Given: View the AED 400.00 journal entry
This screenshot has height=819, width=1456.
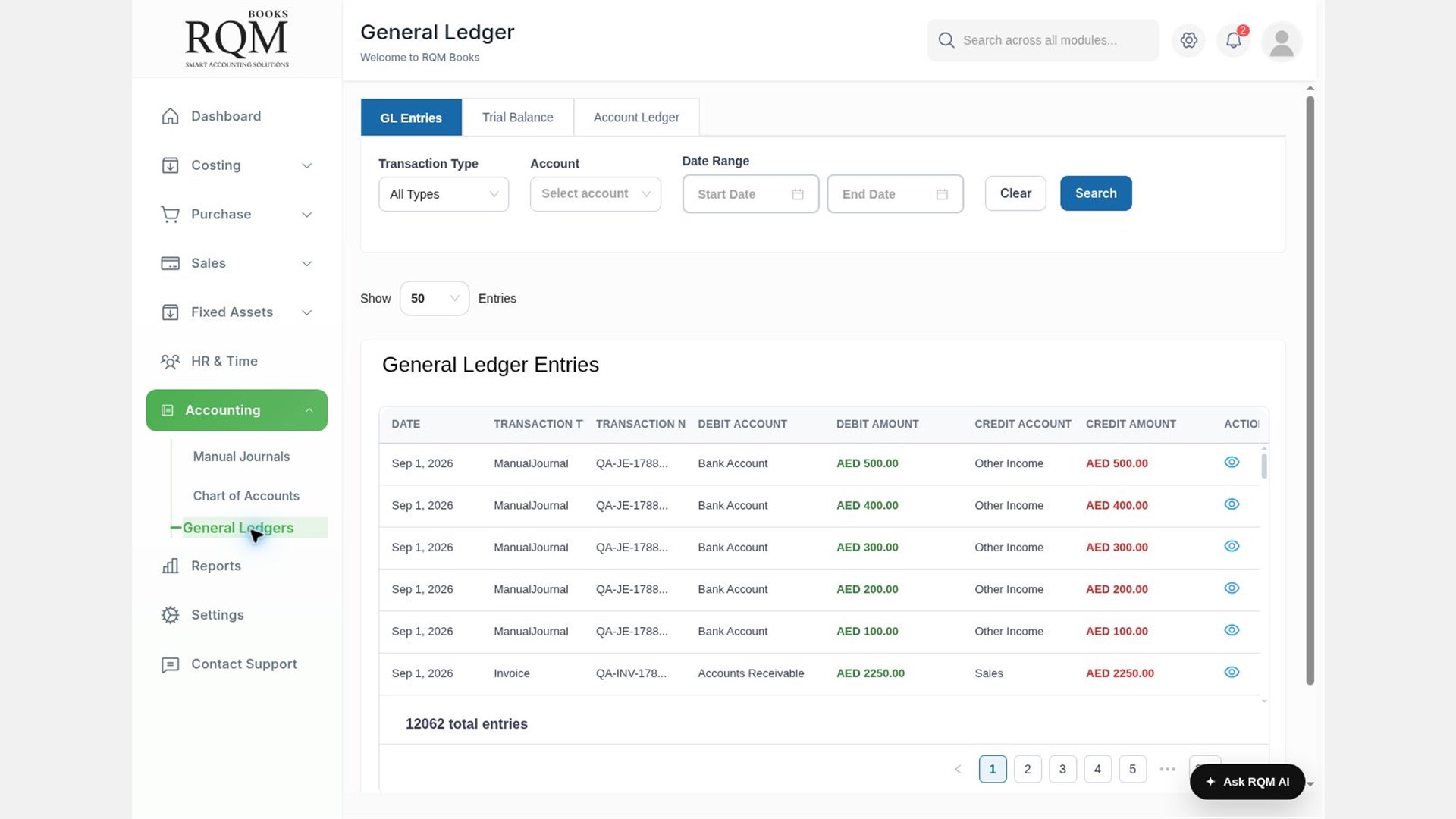Looking at the screenshot, I should click(1232, 504).
